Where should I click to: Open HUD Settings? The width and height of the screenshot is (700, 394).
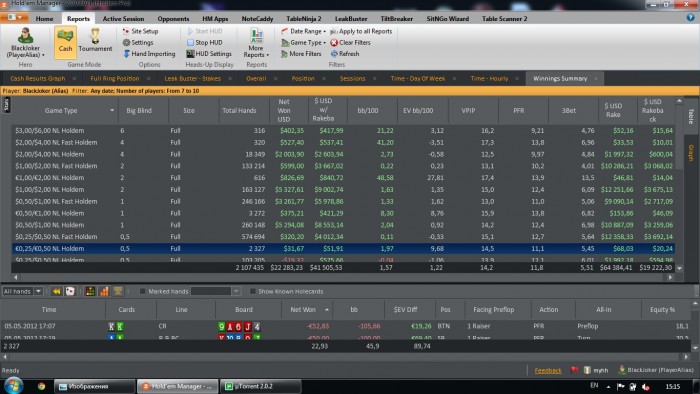209,54
